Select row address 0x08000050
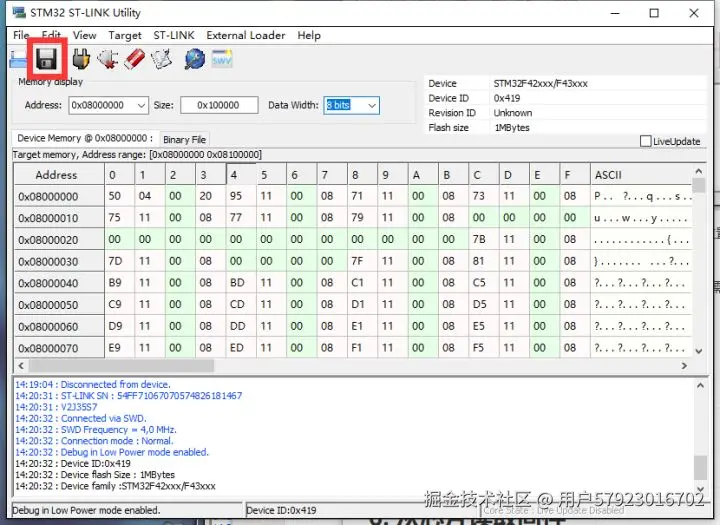 pos(59,305)
